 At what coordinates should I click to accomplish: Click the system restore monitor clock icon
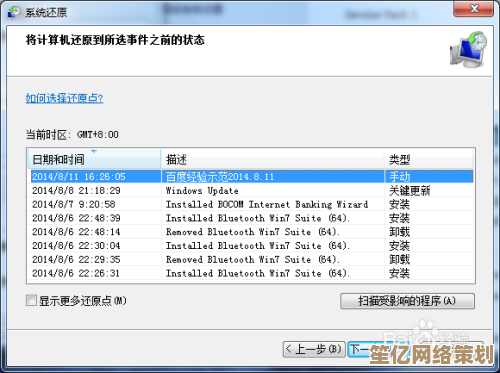coord(469,49)
